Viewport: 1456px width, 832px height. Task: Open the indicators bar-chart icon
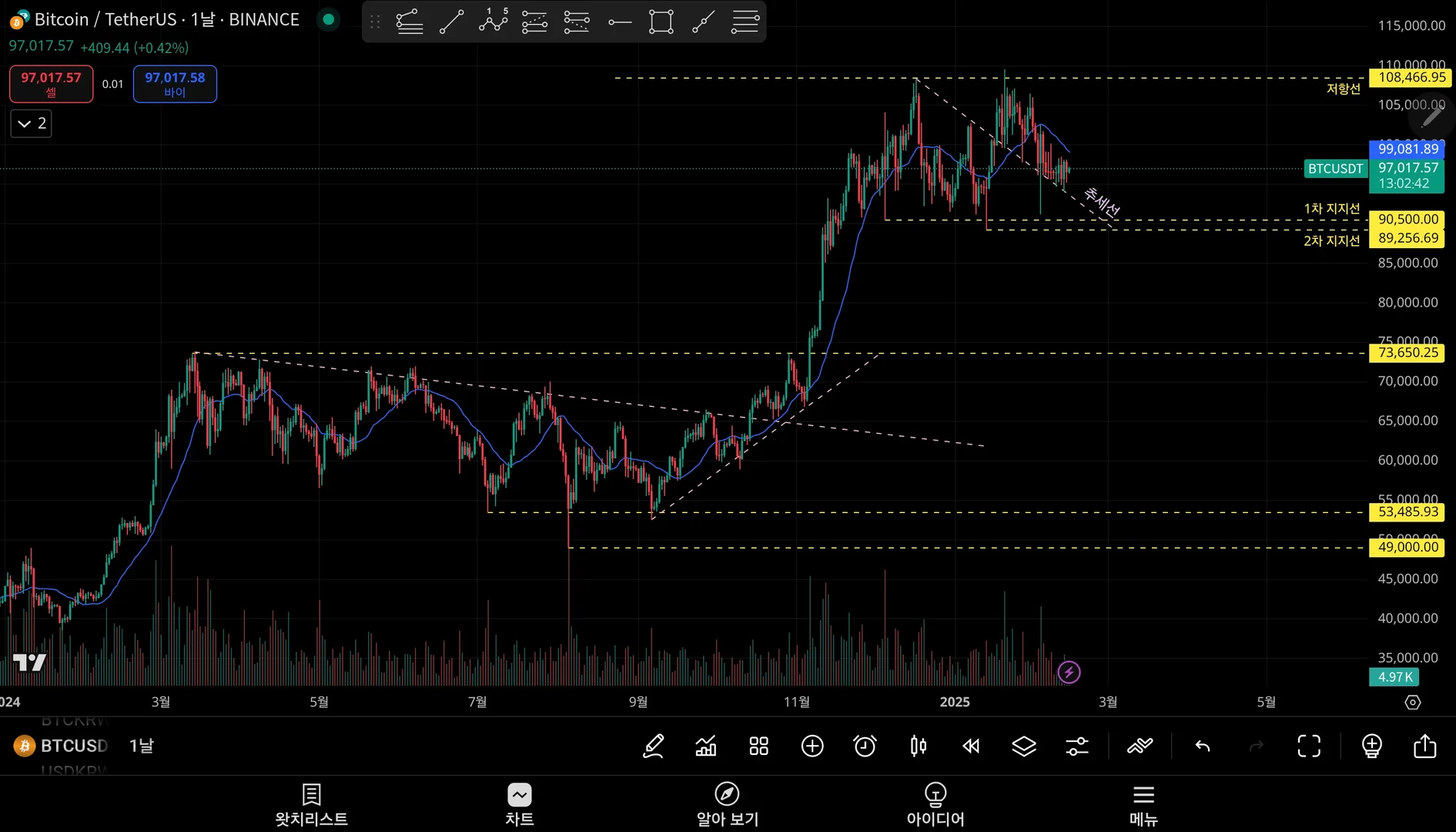(x=706, y=746)
